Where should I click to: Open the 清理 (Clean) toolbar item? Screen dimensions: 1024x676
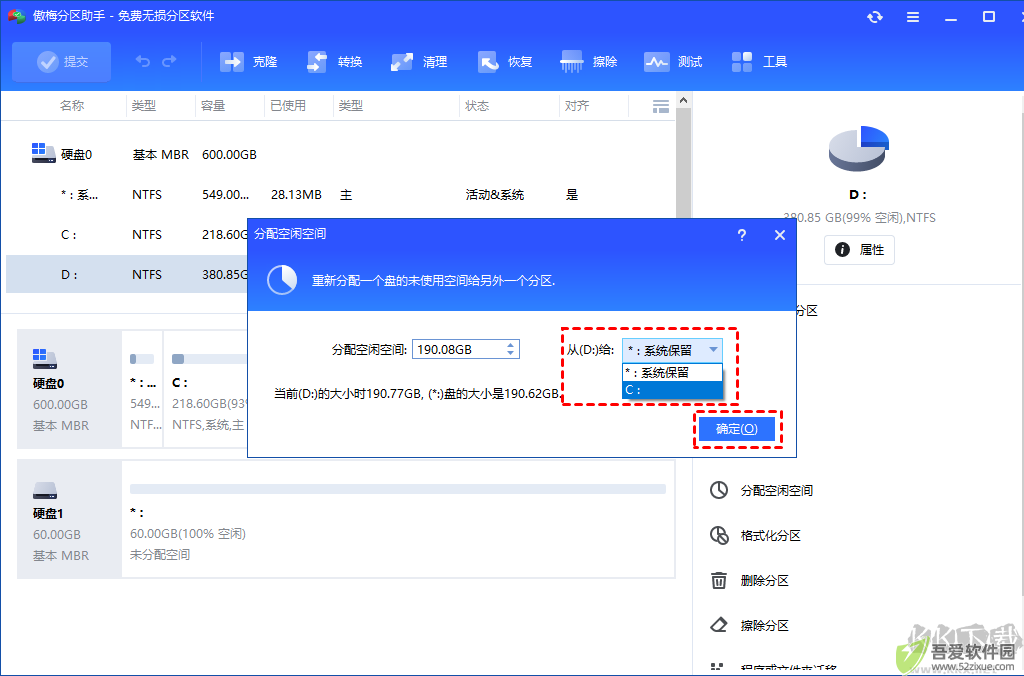[x=419, y=61]
